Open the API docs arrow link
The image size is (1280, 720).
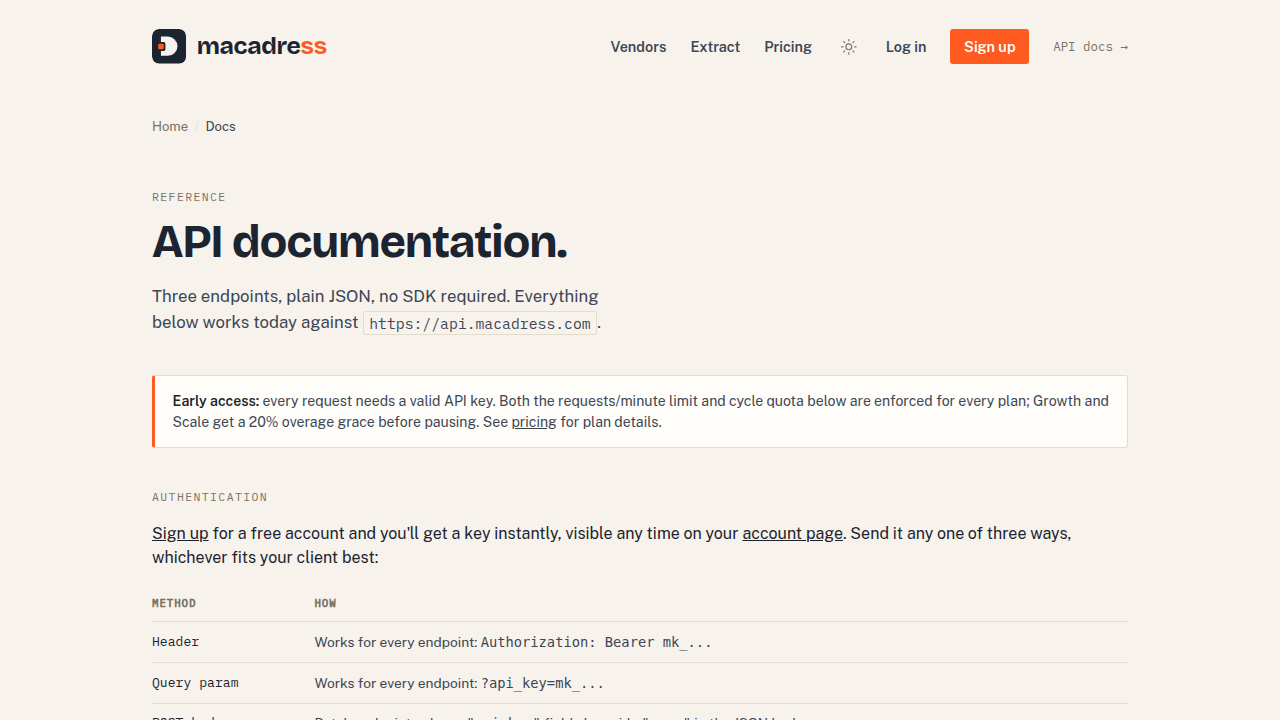coord(1090,47)
